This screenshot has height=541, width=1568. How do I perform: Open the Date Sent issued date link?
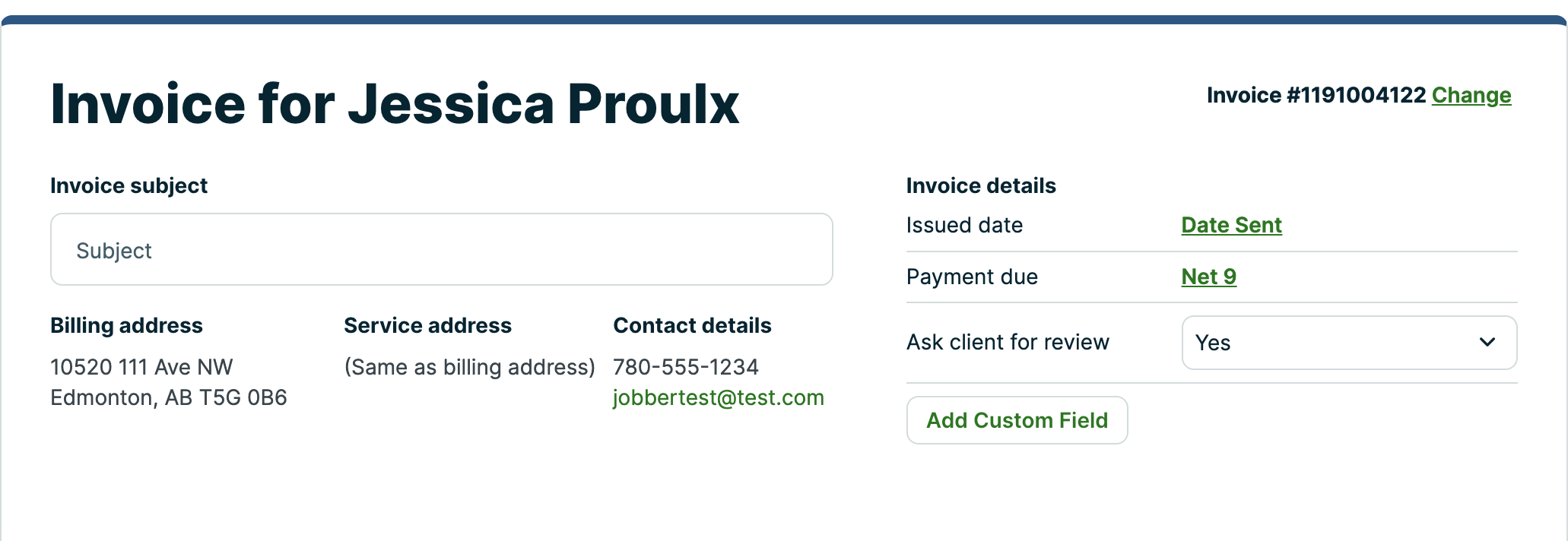click(x=1231, y=225)
